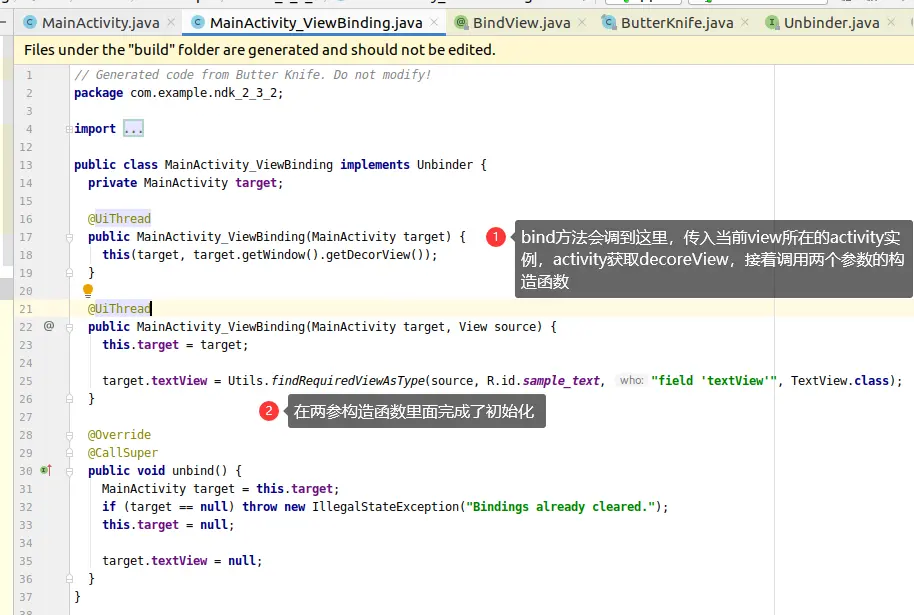Click the yellow light bulb intention icon
Screen dimensions: 914x615
[88, 290]
